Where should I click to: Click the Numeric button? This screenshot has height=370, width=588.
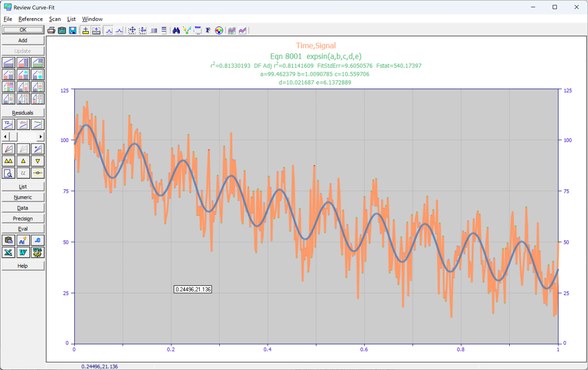(23, 197)
